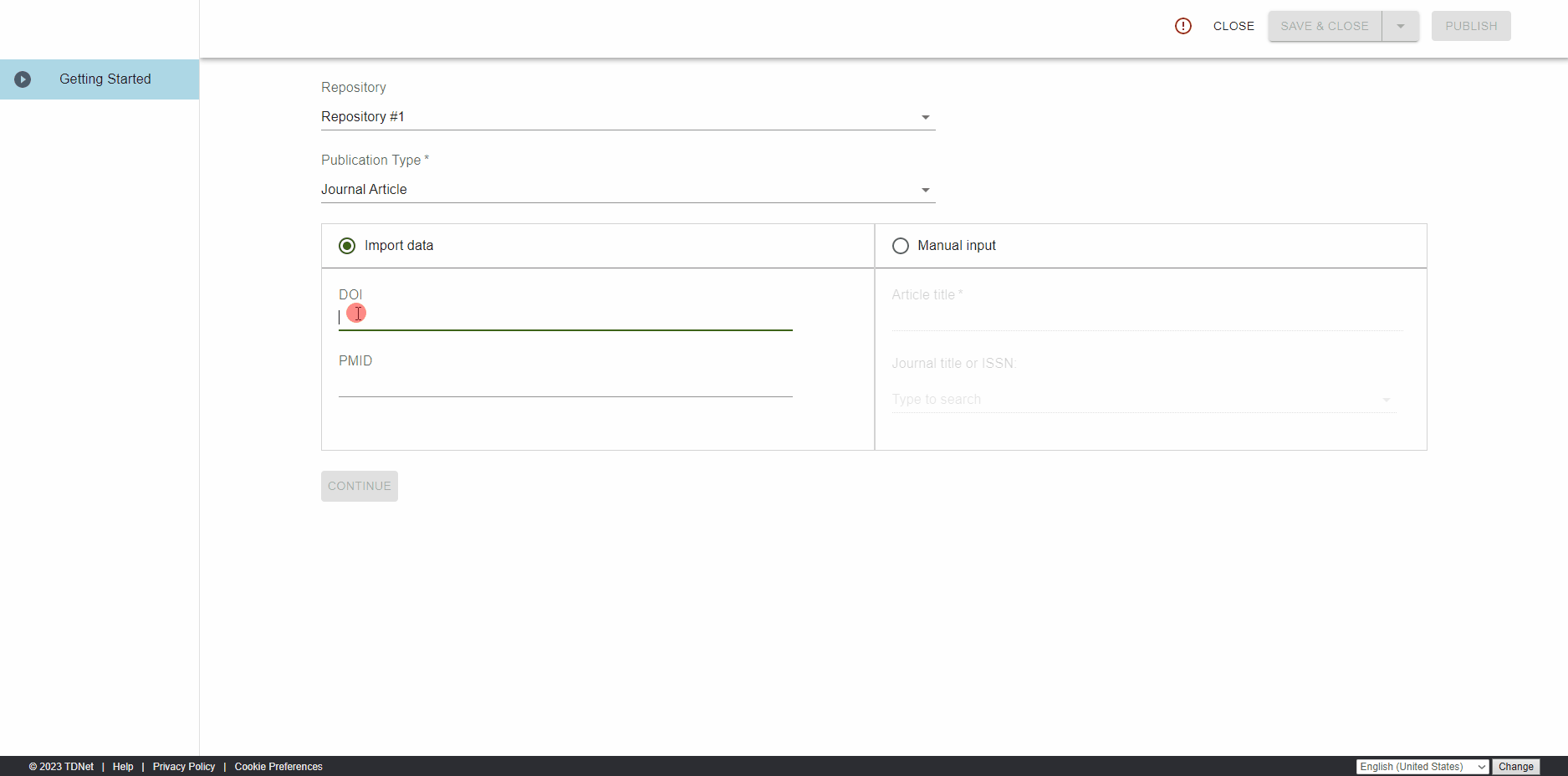Click SAVE & CLOSE
The width and height of the screenshot is (1568, 776).
click(x=1324, y=26)
